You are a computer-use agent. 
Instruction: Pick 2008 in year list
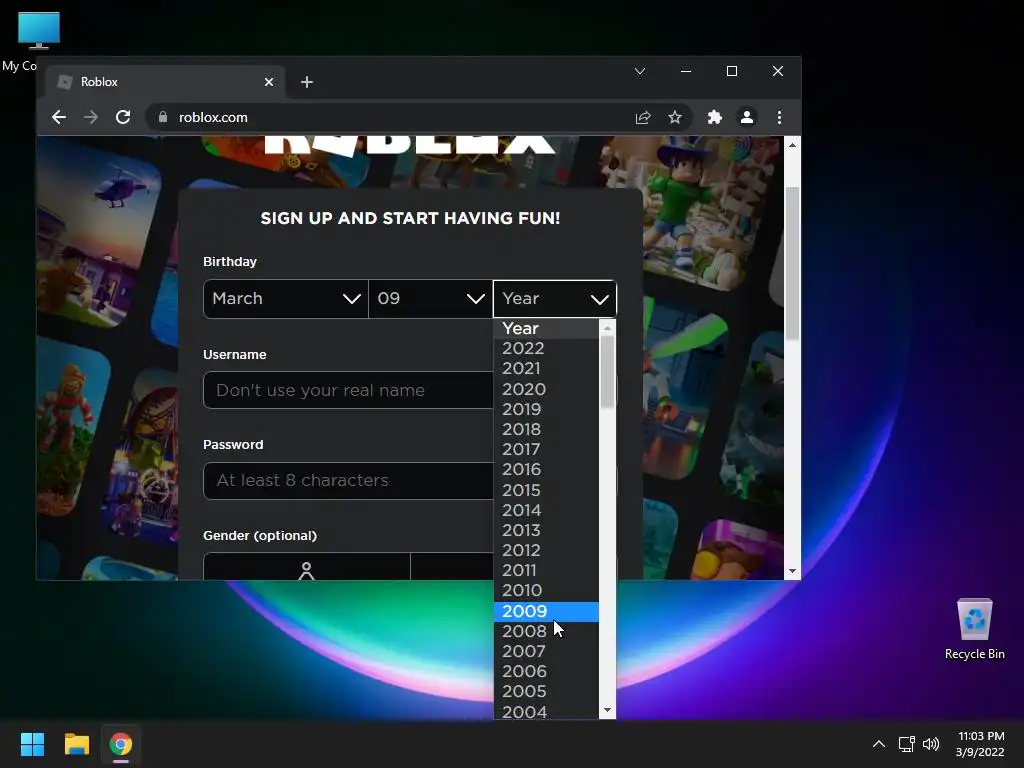(x=546, y=632)
